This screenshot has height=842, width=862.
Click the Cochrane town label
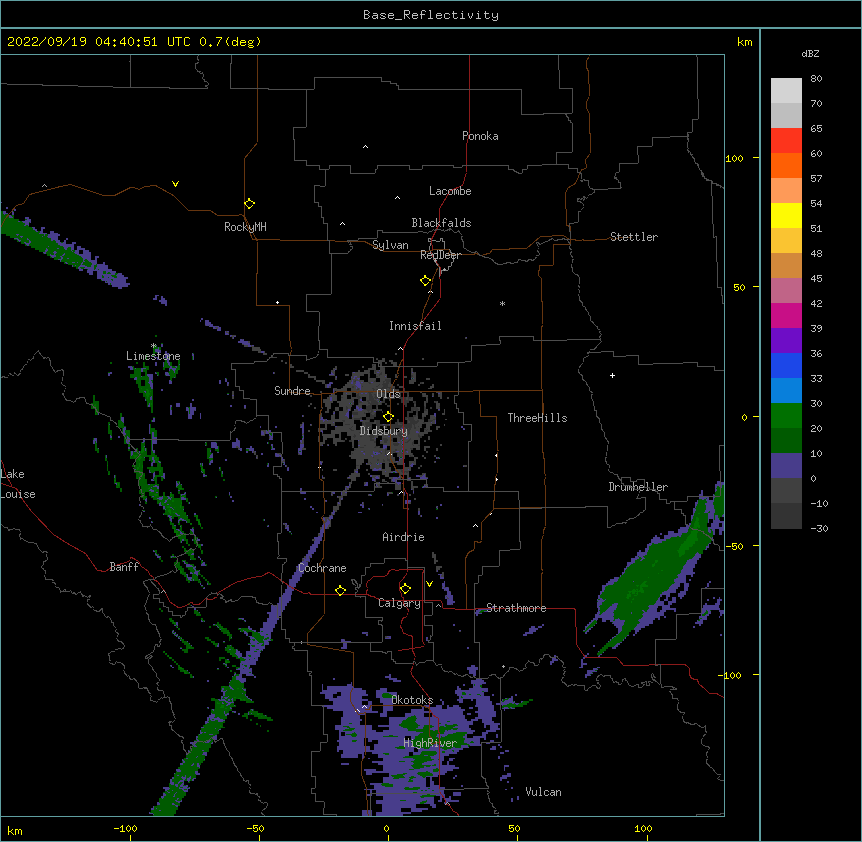click(322, 568)
